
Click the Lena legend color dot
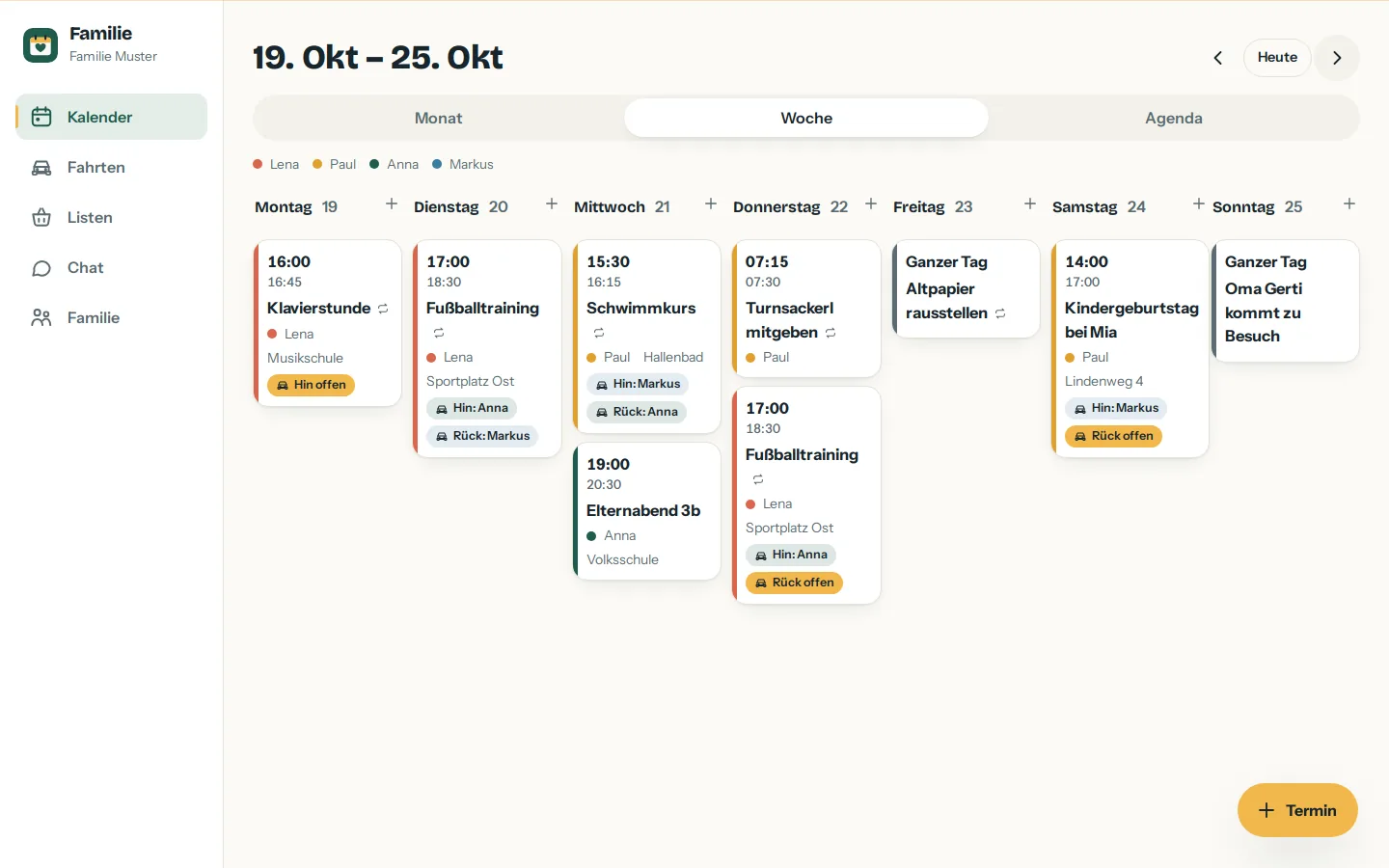pos(258,164)
